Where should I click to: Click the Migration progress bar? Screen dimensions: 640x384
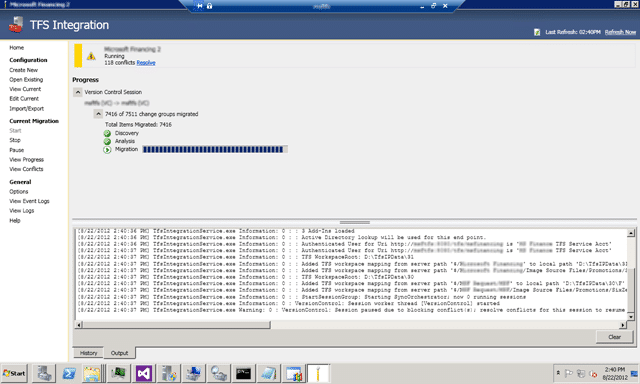(215, 150)
